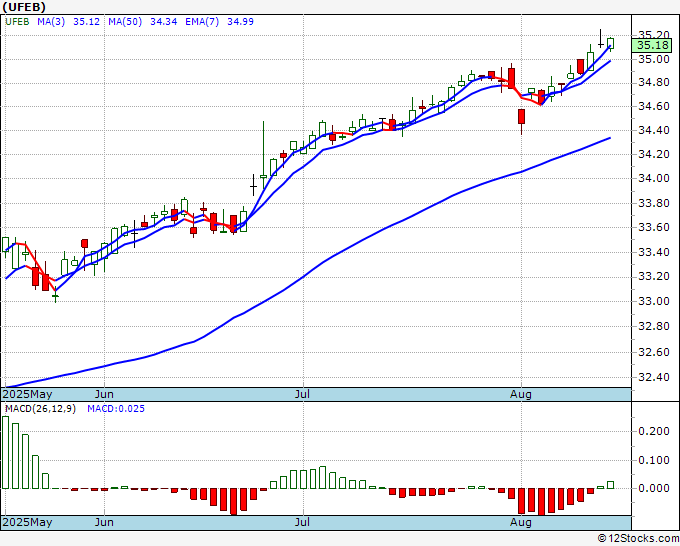Click the 34.80 price axis label

[x=654, y=82]
